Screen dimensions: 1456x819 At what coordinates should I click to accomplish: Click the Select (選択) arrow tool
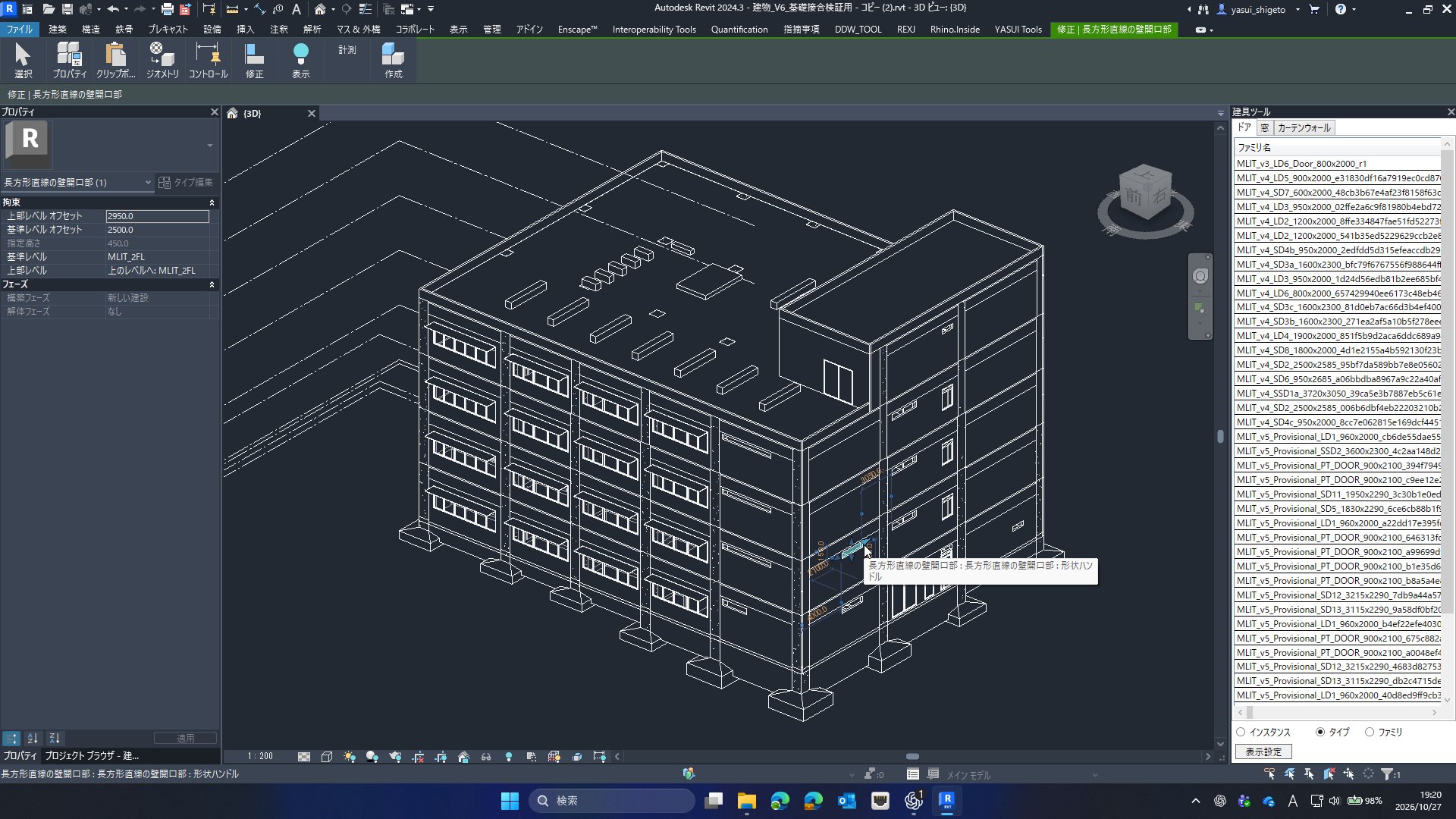point(23,60)
